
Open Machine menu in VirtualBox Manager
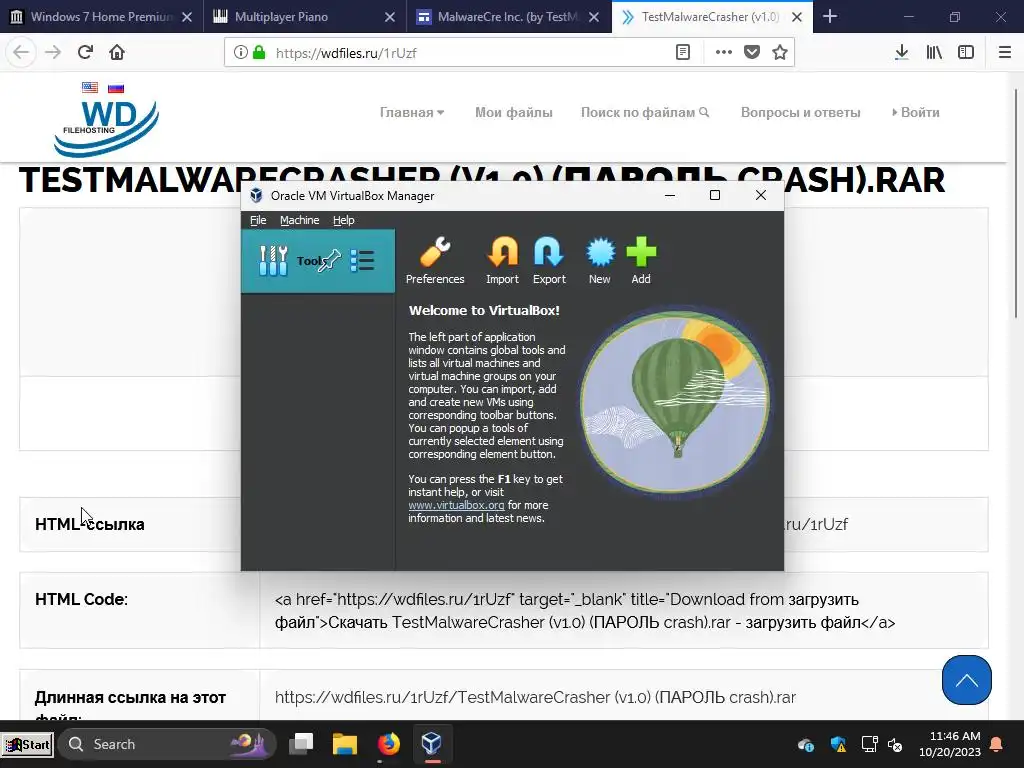300,220
